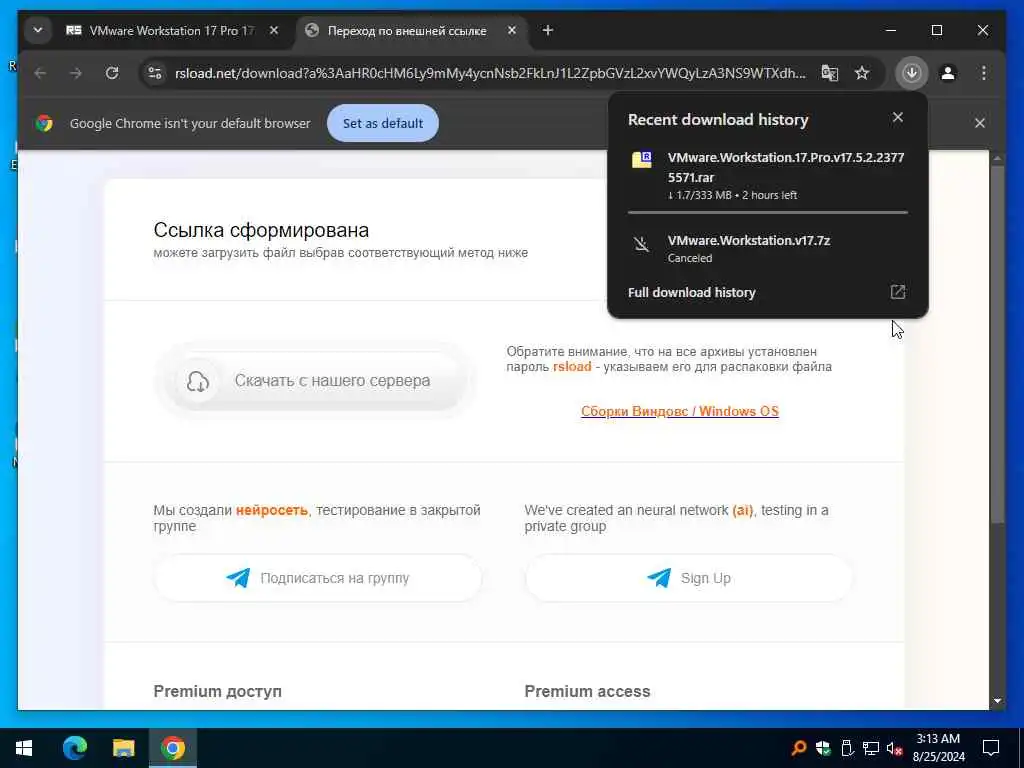Screen dimensions: 1024x768
Task: Open the Chrome profile avatar
Action: [948, 73]
